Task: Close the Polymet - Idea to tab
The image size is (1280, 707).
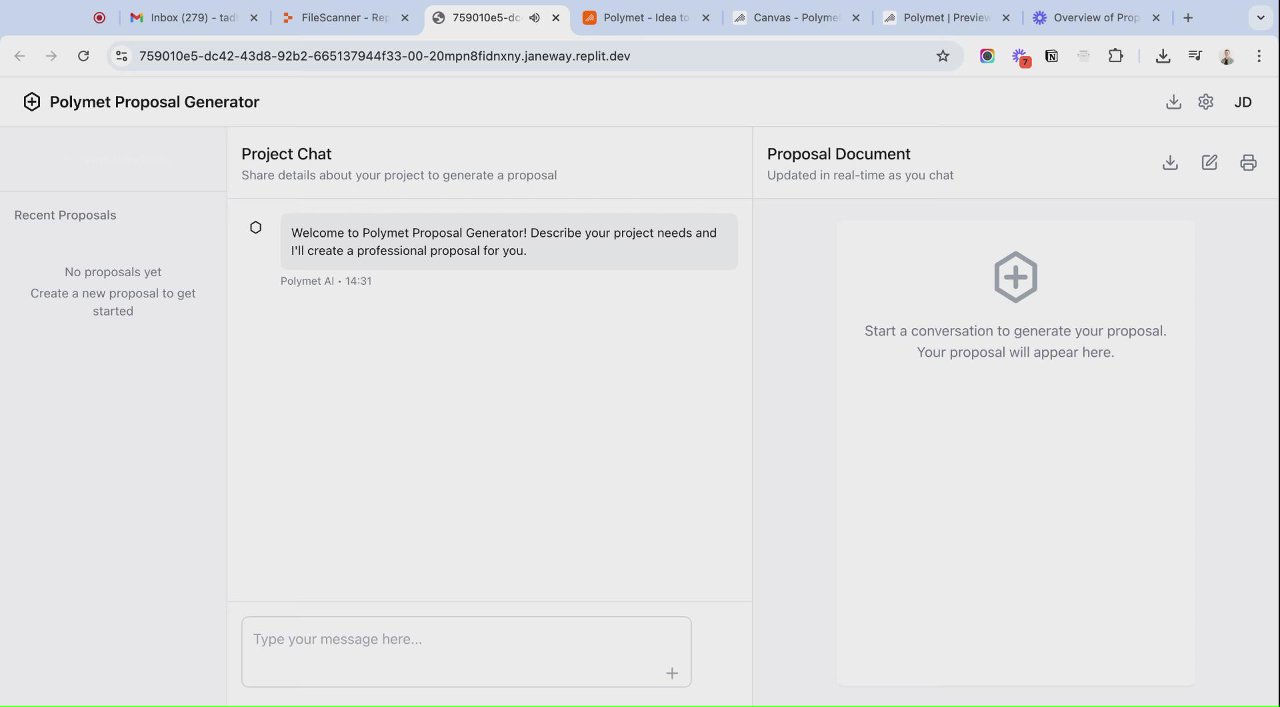Action: (706, 18)
